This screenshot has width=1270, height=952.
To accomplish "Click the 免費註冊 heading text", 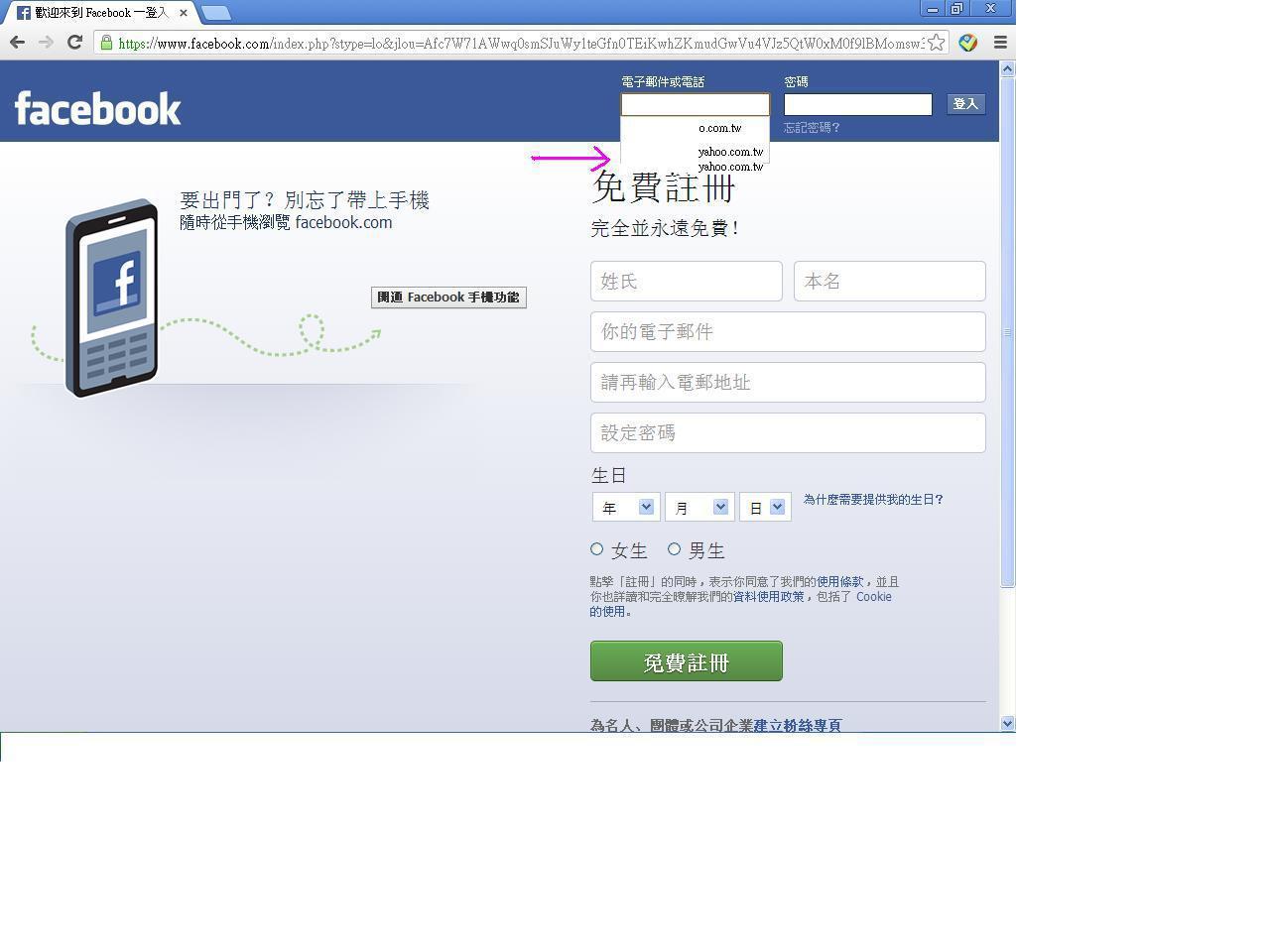I will 663,187.
